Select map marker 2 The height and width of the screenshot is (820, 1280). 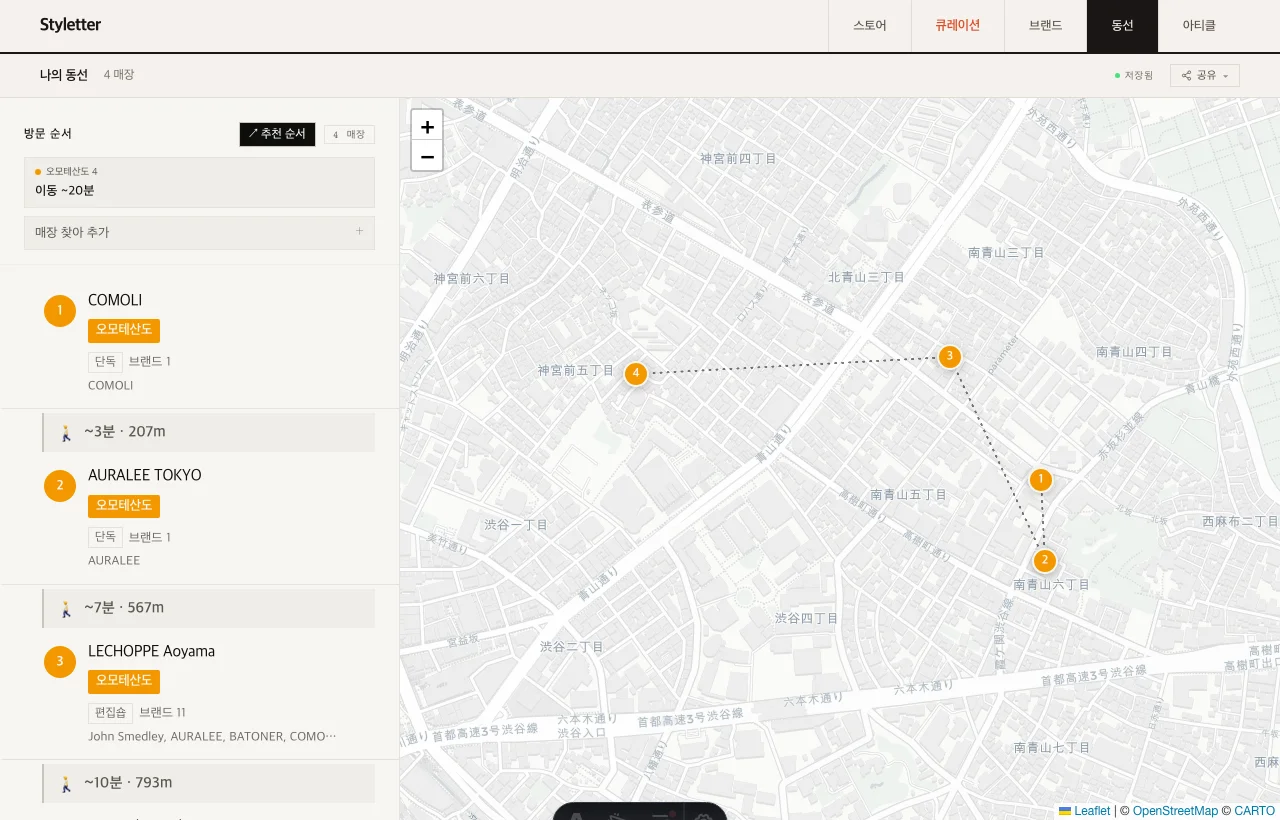[1044, 560]
